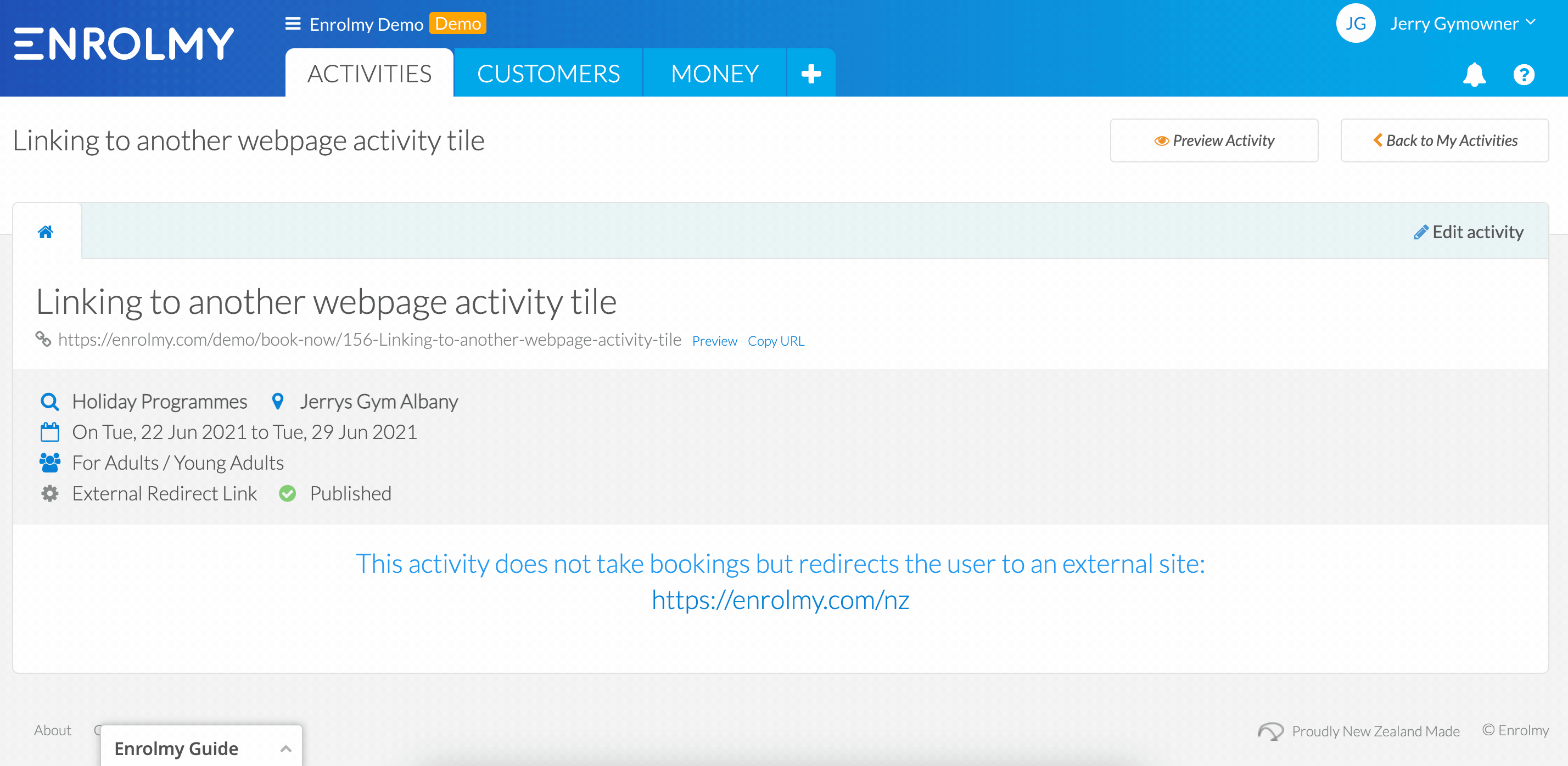Click the people icon beside For Adults

pos(49,463)
